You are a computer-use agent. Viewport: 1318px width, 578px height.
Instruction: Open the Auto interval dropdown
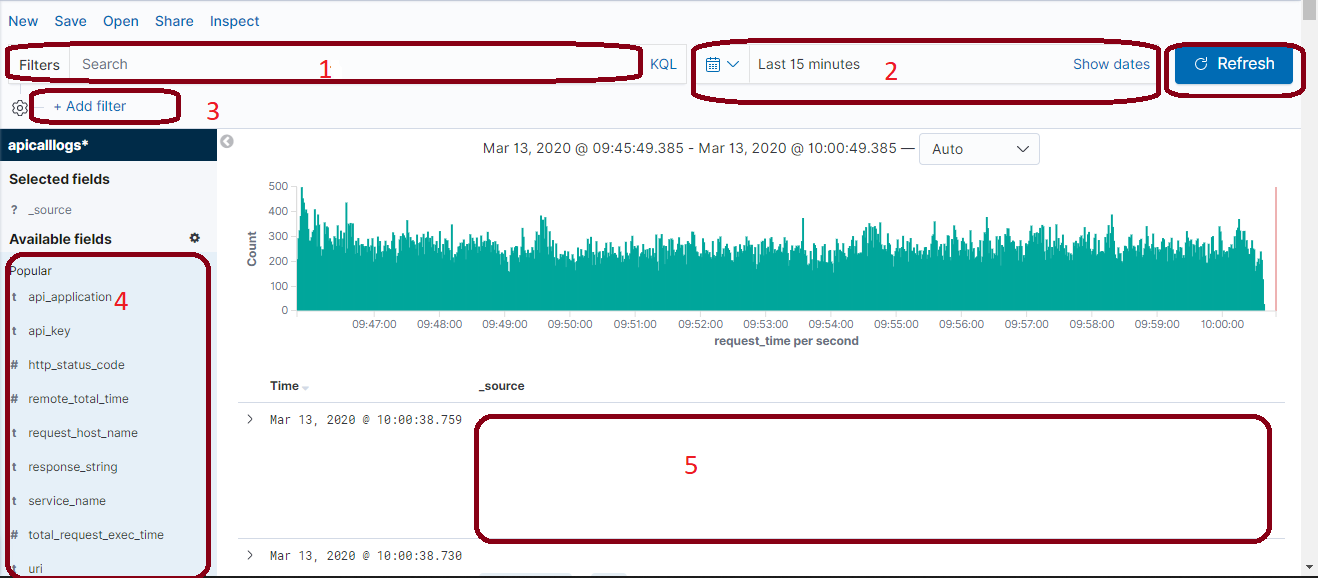979,149
